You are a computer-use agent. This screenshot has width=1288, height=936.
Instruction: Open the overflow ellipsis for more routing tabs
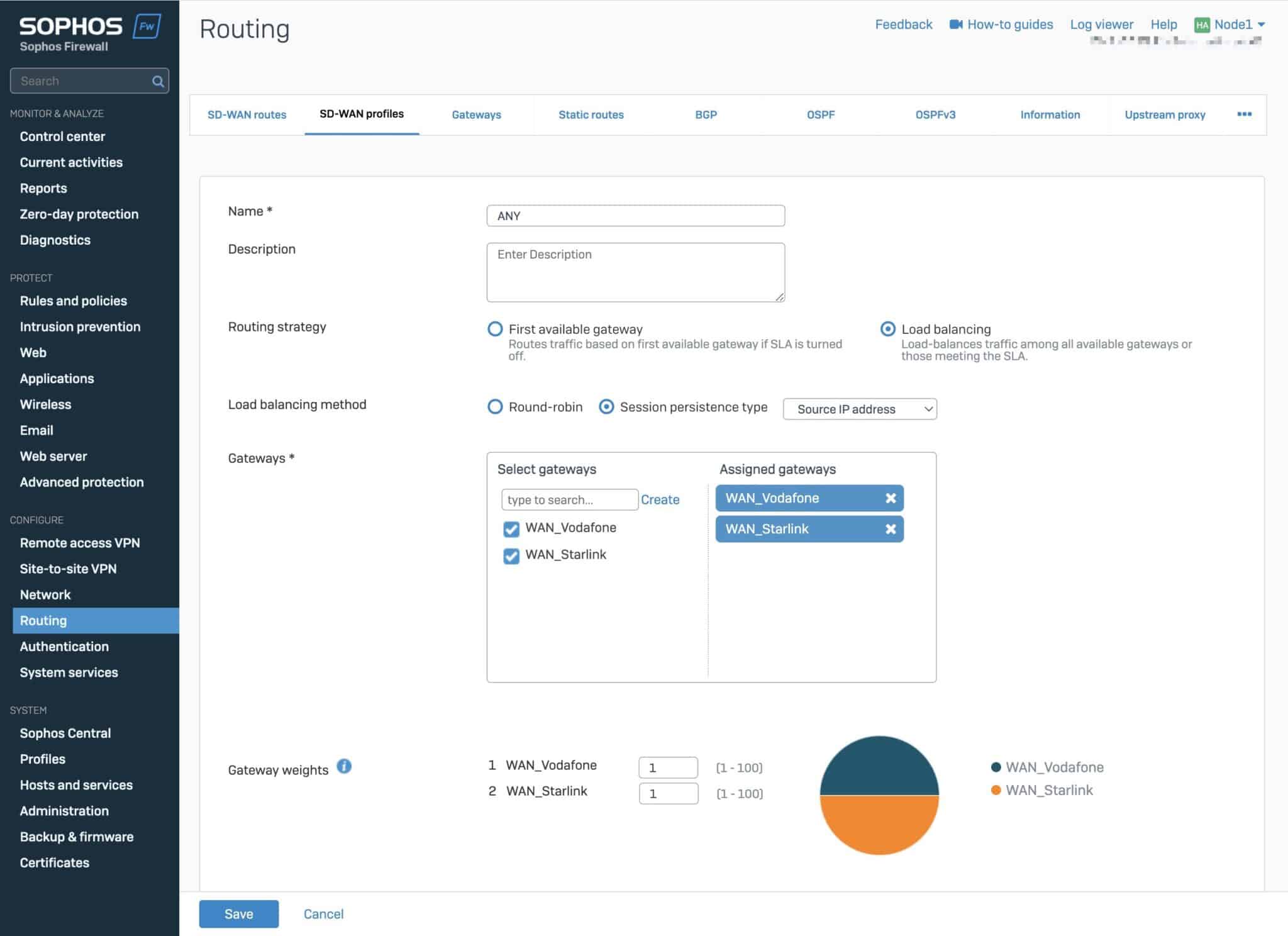[1245, 114]
